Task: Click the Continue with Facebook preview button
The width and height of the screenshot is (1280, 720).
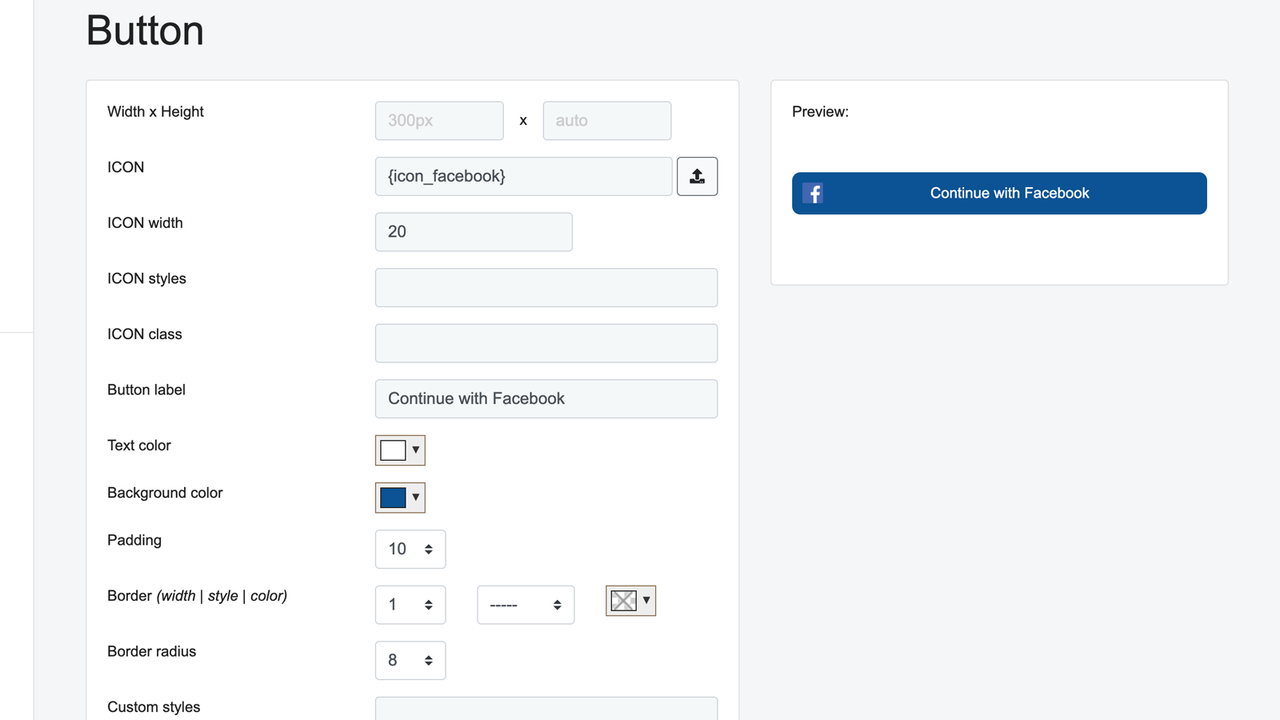Action: 999,193
